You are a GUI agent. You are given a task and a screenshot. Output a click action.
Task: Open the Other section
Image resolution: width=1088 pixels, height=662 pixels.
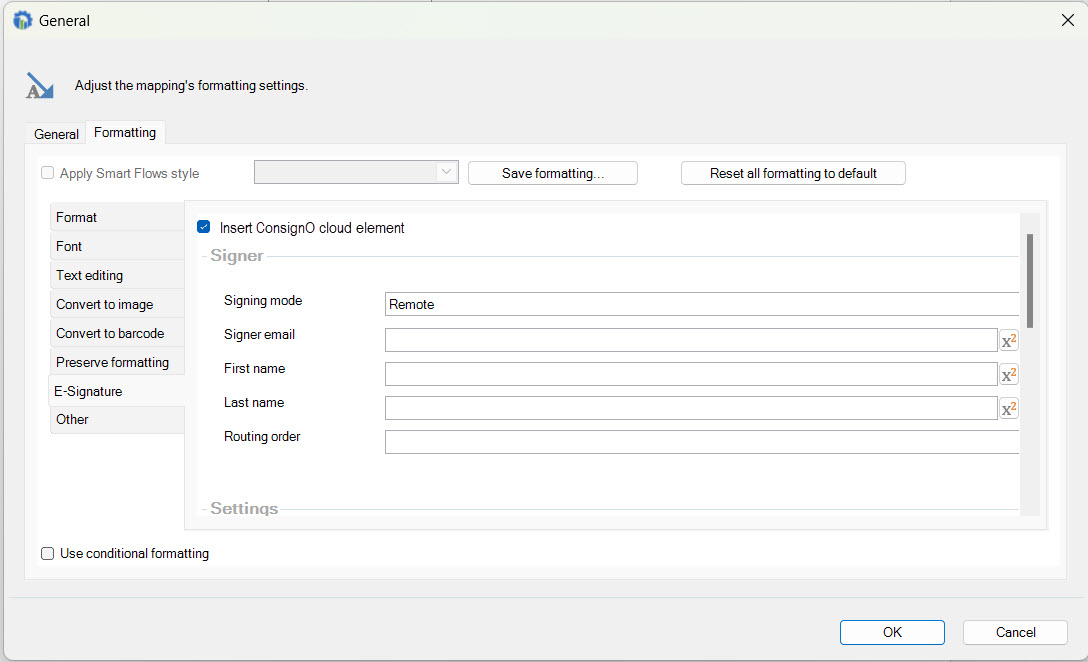tap(117, 420)
